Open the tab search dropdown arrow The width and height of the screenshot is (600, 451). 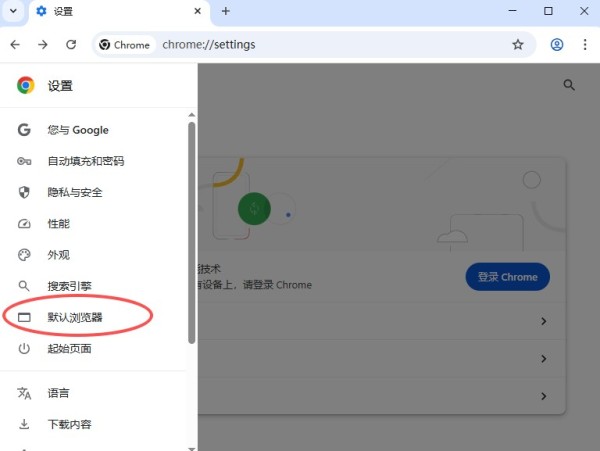tap(13, 11)
